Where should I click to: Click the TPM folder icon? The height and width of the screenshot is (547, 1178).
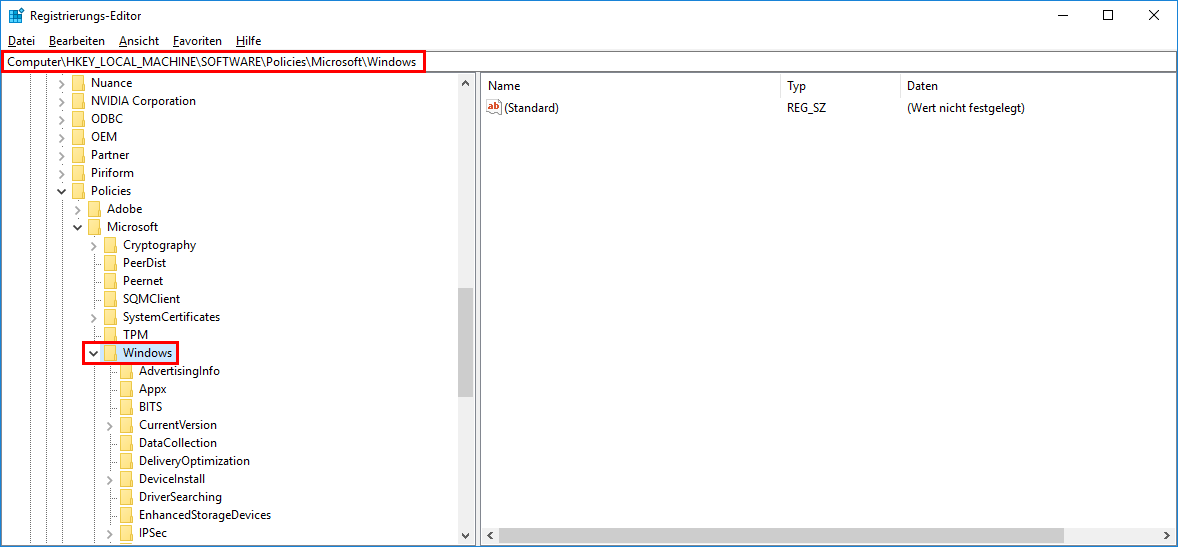[110, 335]
